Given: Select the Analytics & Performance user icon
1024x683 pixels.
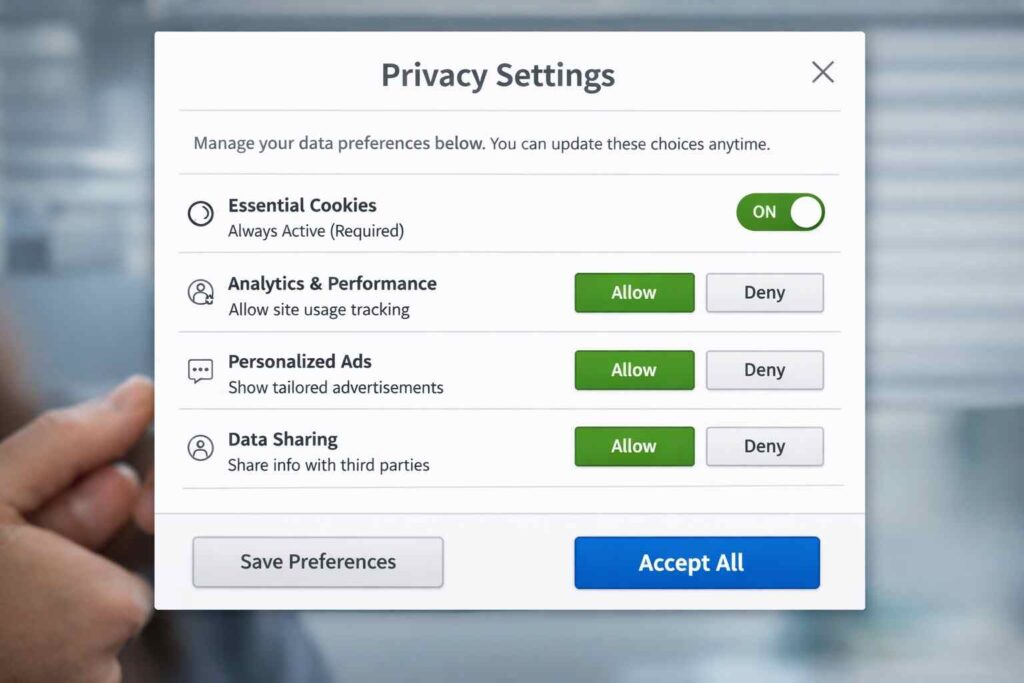Looking at the screenshot, I should [200, 291].
